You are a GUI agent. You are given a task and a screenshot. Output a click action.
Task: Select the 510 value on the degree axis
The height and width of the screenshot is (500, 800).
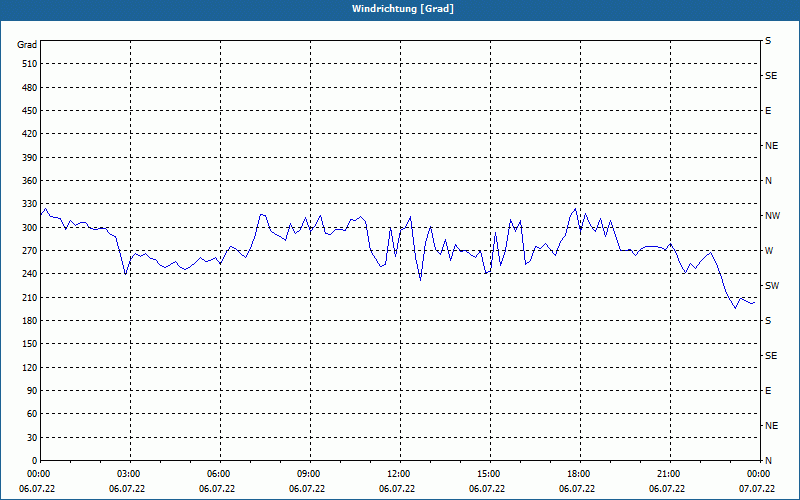[x=30, y=64]
